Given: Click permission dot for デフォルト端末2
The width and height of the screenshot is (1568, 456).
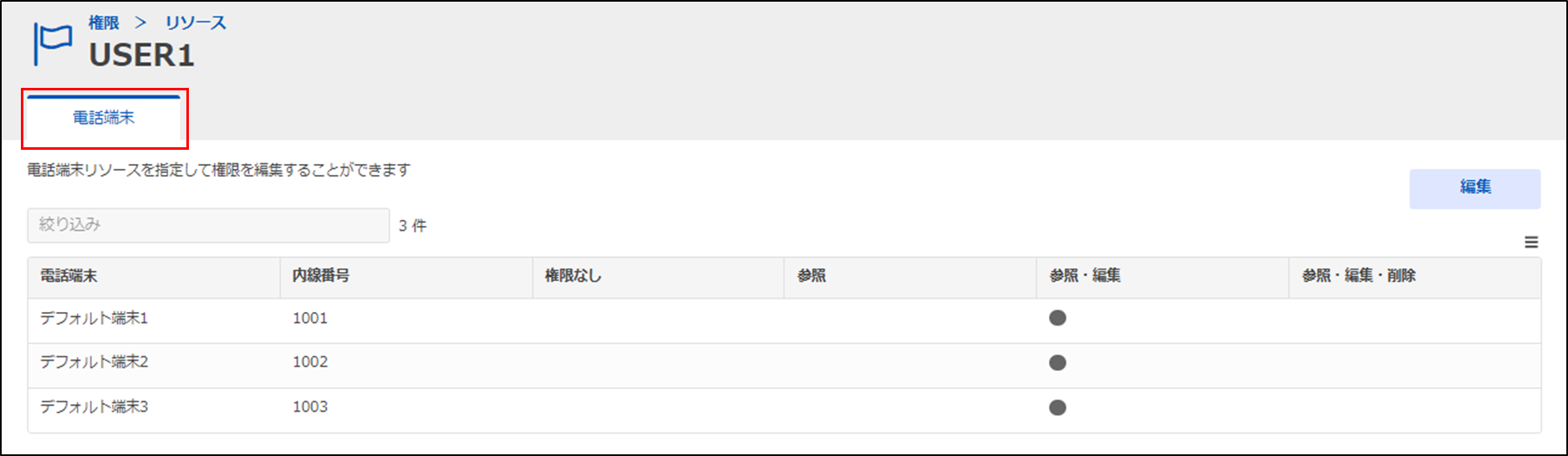Looking at the screenshot, I should point(1057,362).
